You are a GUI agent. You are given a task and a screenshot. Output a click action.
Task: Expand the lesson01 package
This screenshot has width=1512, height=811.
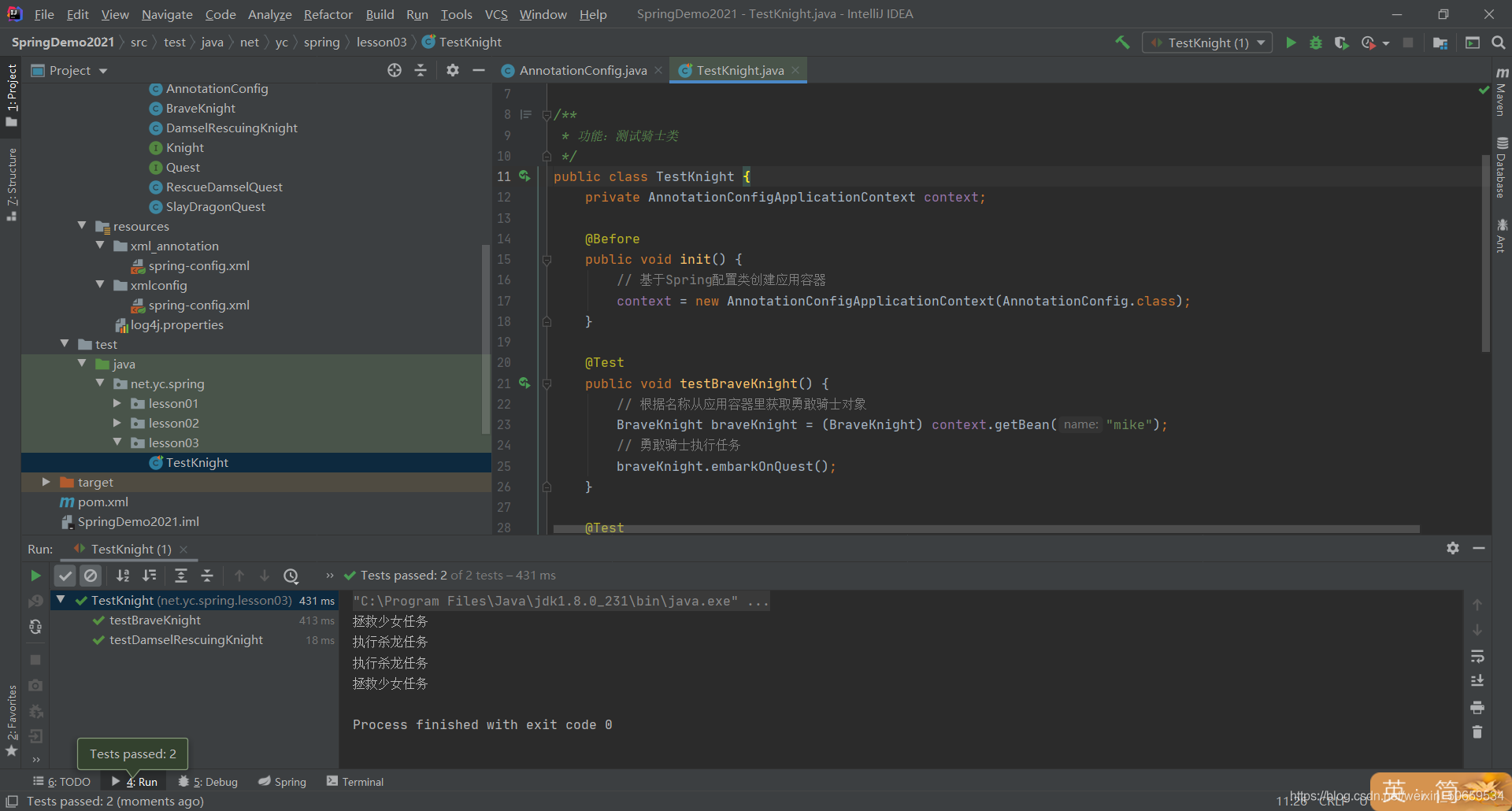point(117,403)
